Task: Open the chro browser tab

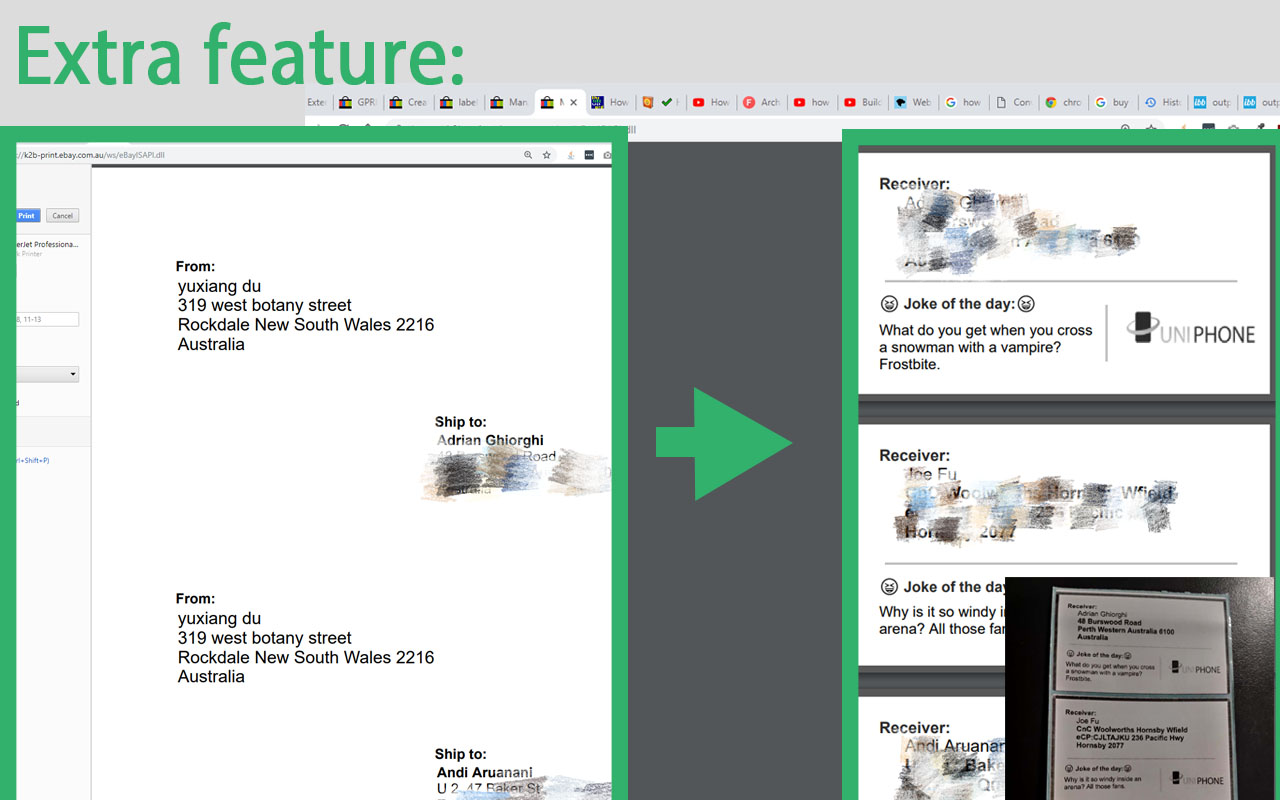Action: 1065,102
